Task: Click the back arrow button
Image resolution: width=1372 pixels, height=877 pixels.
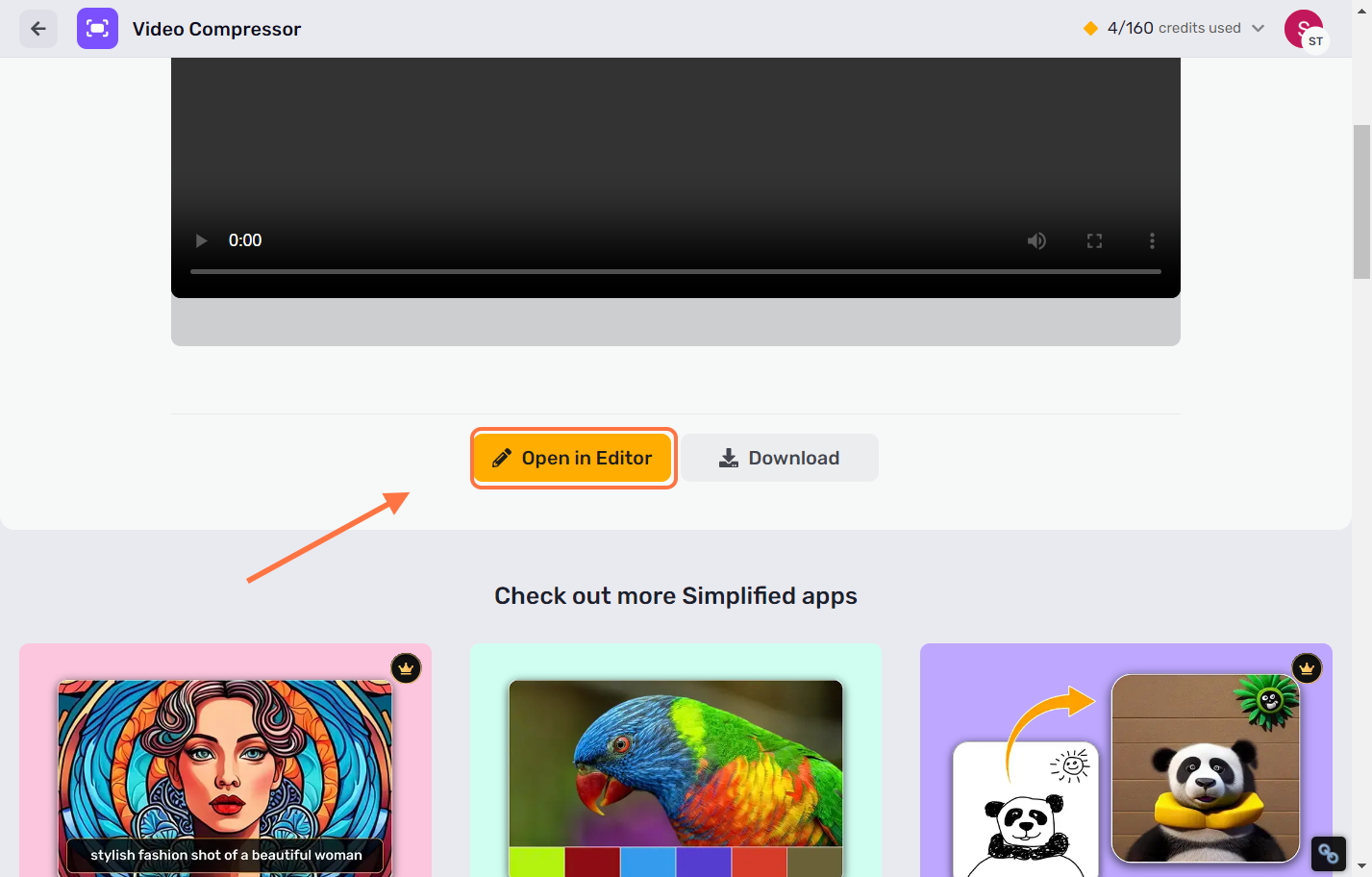Action: tap(38, 29)
